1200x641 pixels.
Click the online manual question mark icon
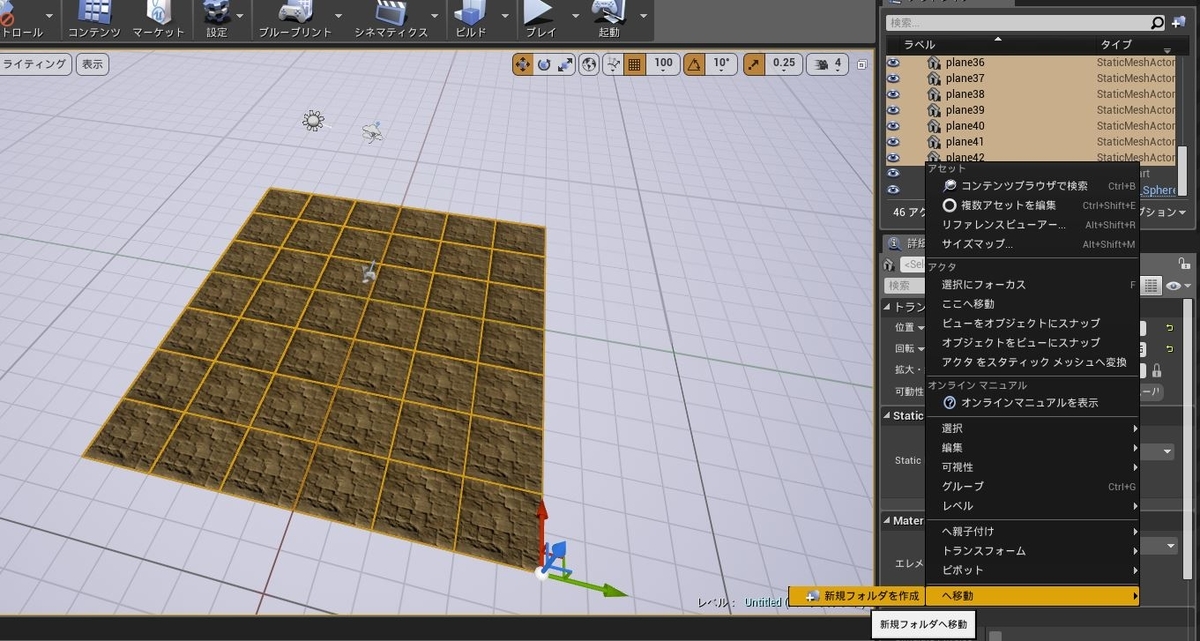[x=950, y=403]
